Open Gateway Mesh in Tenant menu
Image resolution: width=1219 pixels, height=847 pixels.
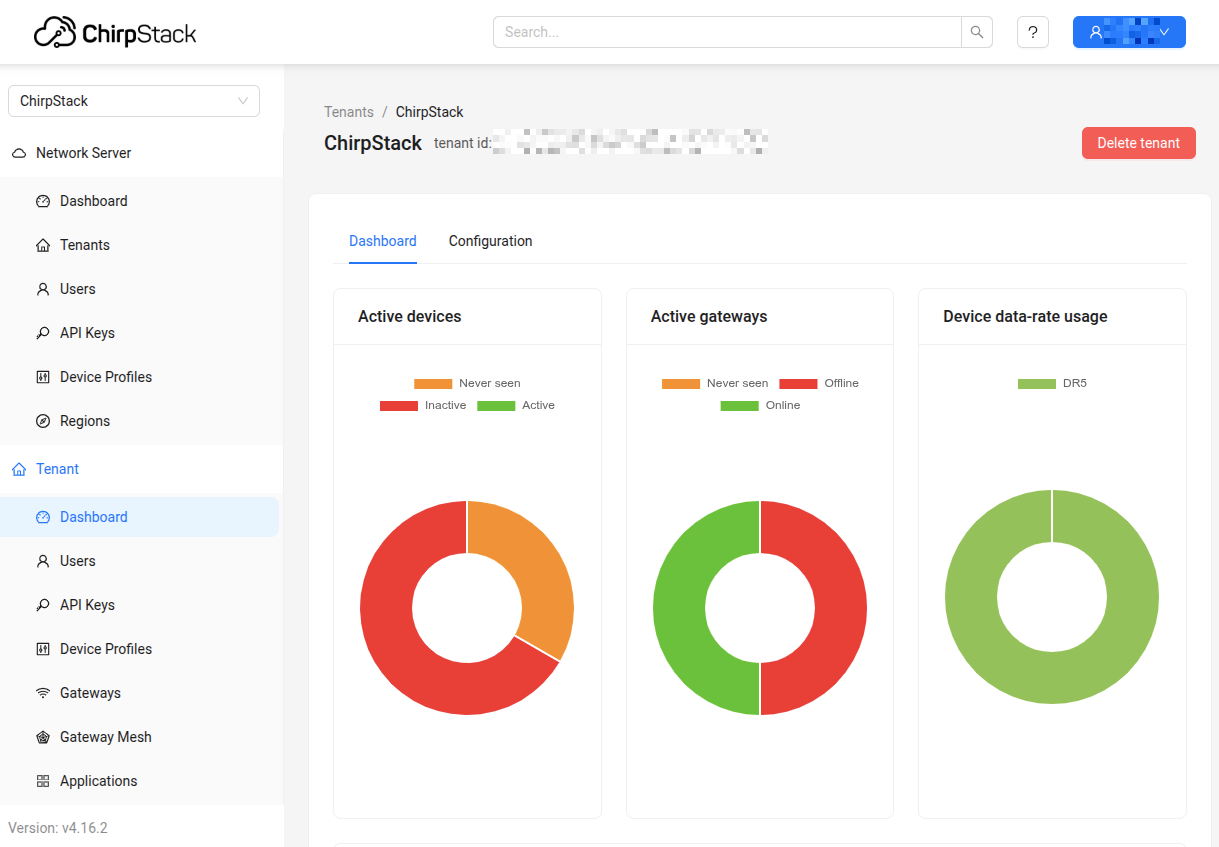[141, 737]
